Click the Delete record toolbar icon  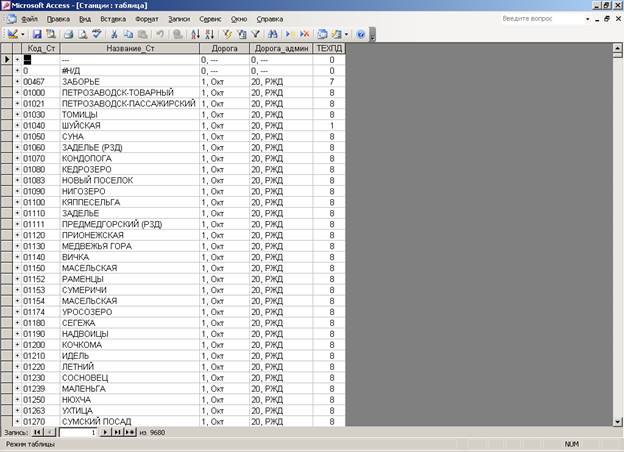303,34
